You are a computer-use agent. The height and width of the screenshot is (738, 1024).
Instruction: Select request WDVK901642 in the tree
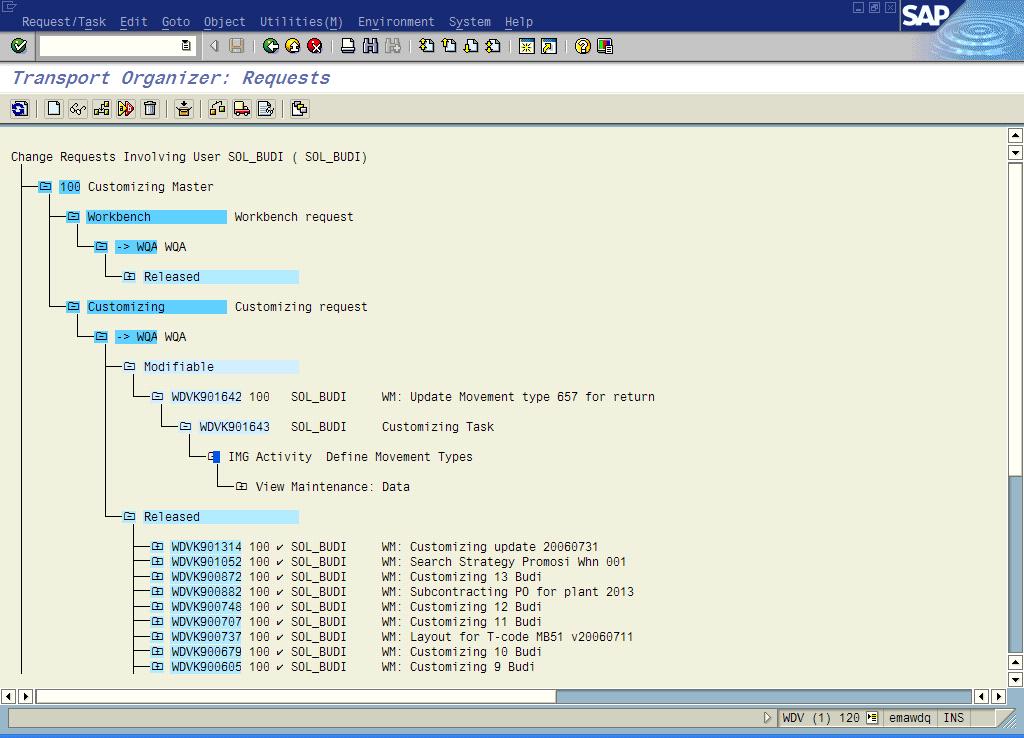206,397
